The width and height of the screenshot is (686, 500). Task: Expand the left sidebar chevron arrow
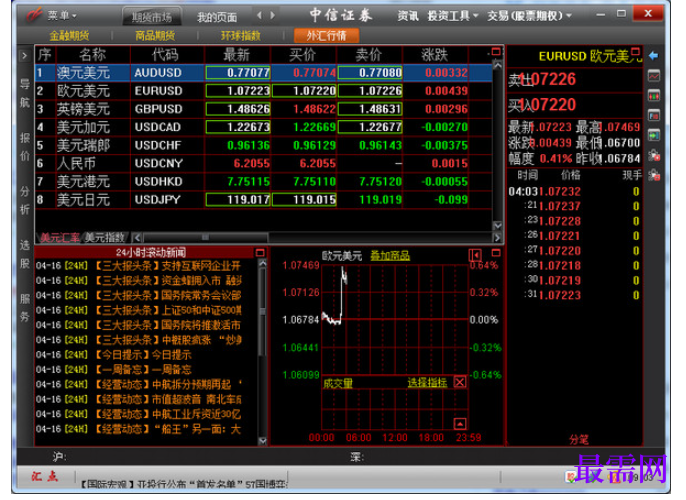coord(24,56)
